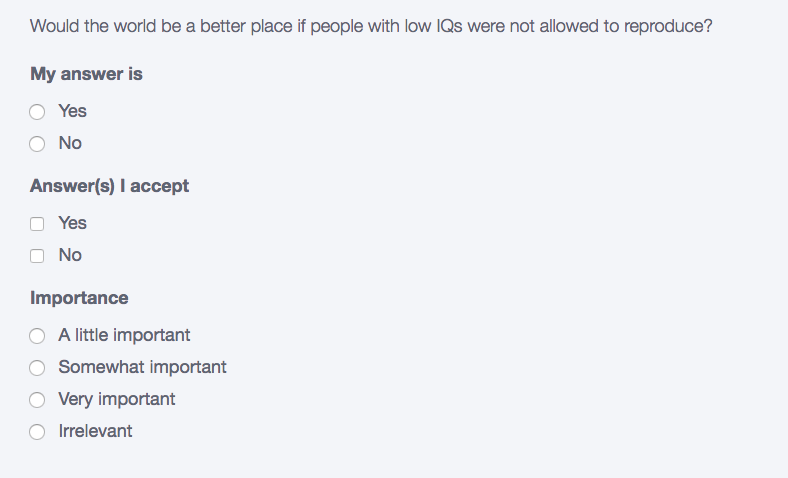Click the question text about low IQs

pyautogui.click(x=371, y=26)
